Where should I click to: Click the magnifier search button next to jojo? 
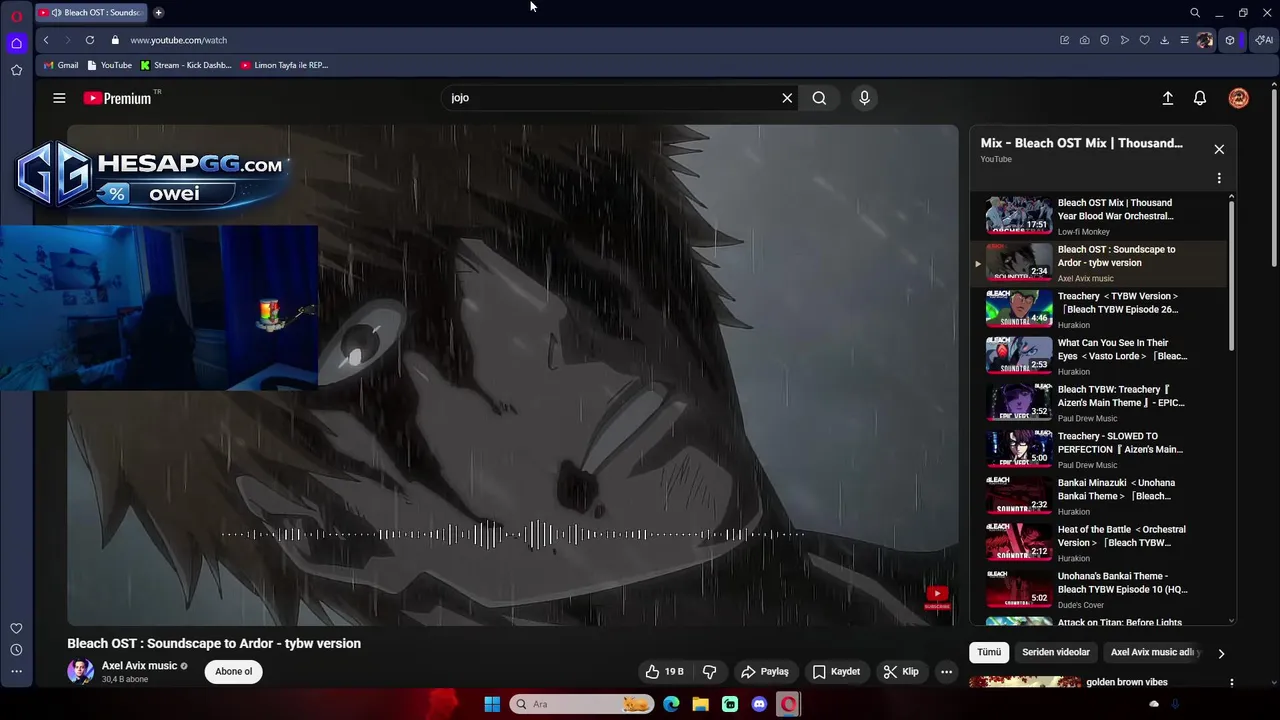(x=819, y=98)
